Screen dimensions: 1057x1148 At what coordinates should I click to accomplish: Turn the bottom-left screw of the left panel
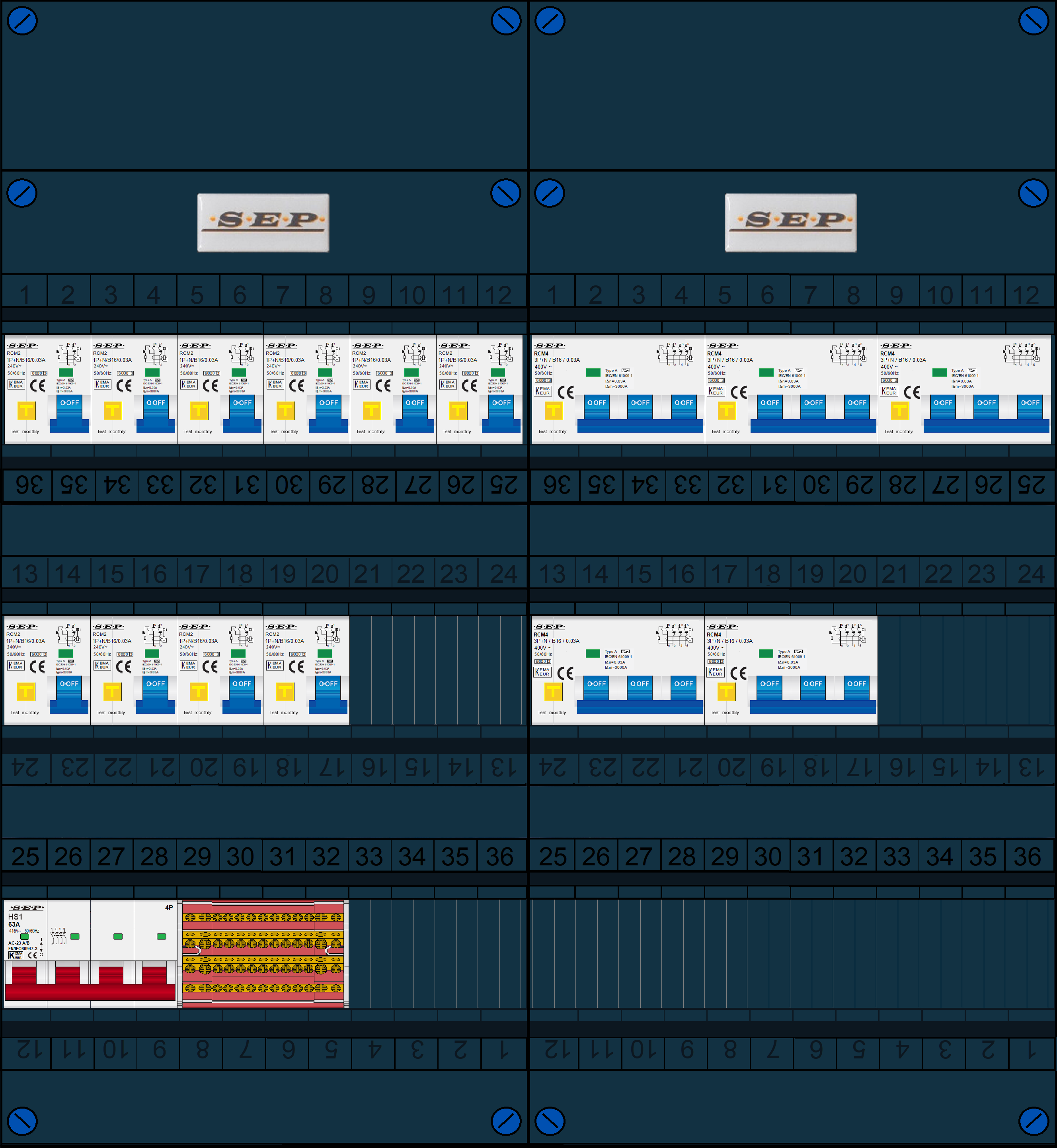coord(22,1121)
